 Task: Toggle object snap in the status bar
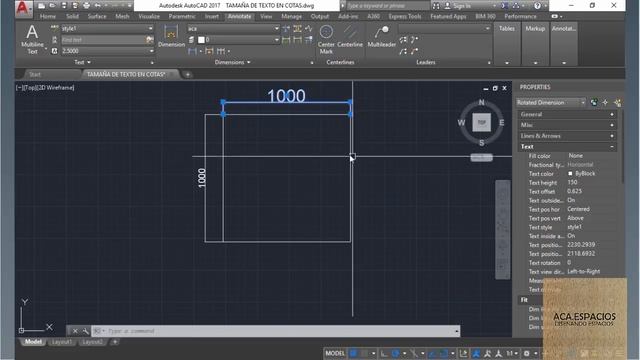pyautogui.click(x=443, y=353)
